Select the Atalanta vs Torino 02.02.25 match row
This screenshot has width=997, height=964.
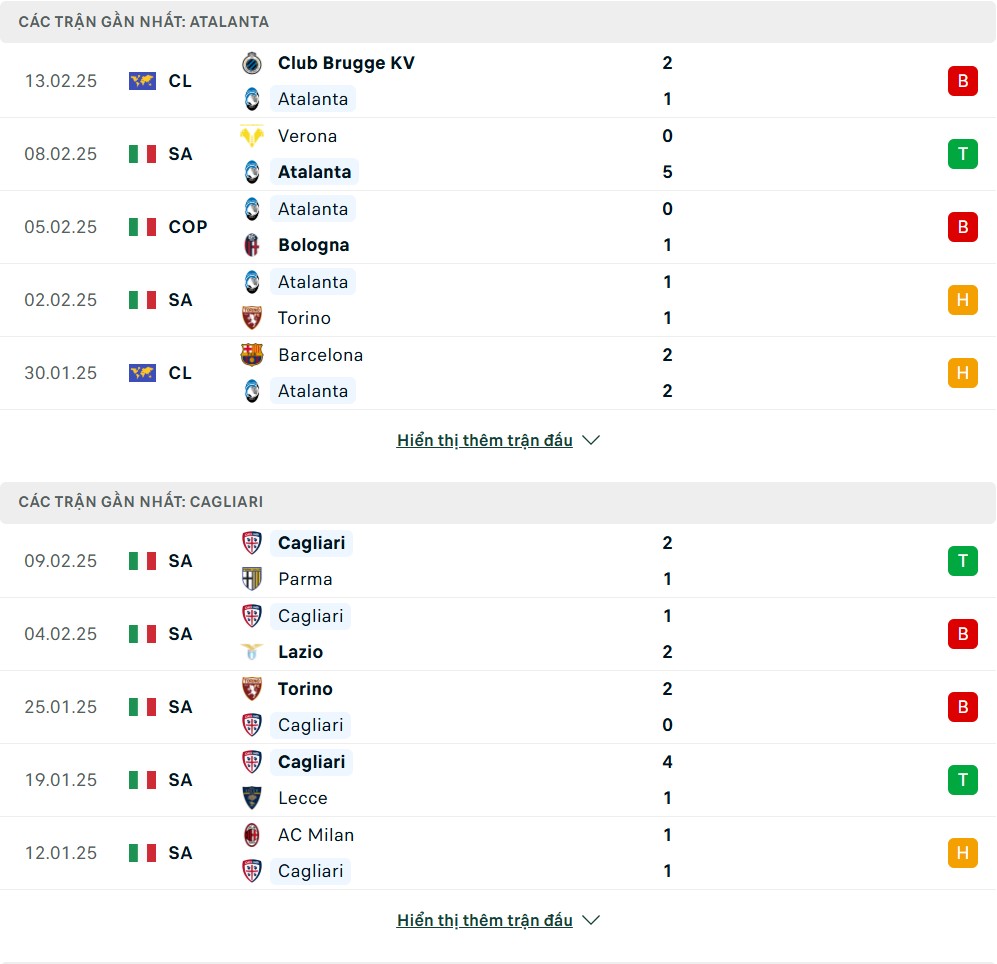(x=498, y=300)
